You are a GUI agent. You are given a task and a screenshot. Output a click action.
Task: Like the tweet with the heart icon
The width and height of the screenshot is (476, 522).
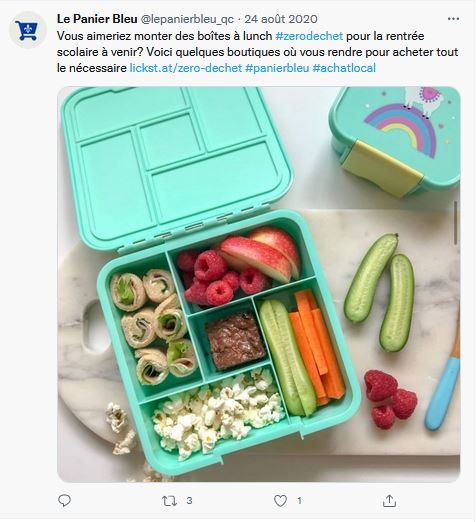click(x=280, y=501)
